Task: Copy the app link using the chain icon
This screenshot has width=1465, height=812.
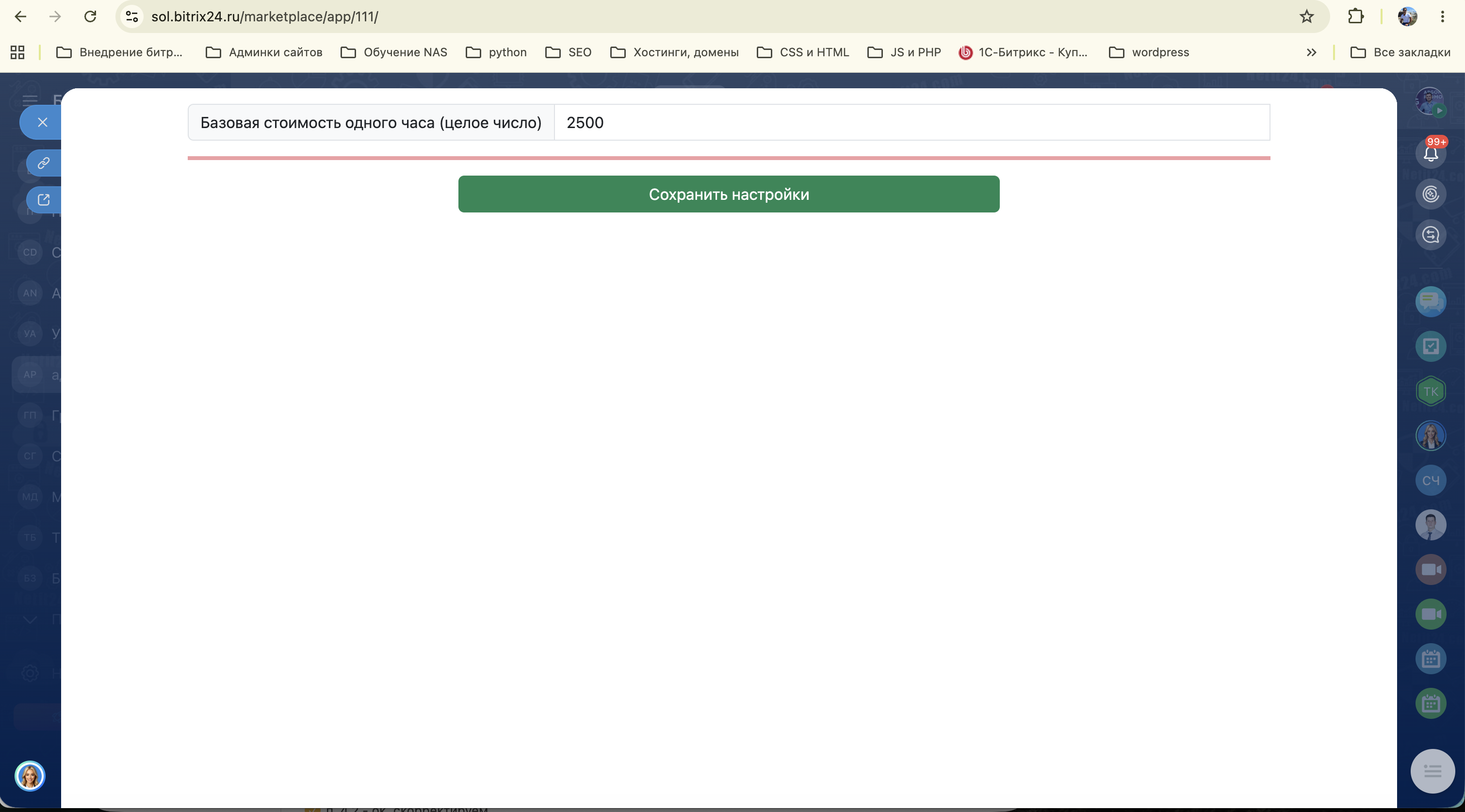Action: (x=44, y=163)
